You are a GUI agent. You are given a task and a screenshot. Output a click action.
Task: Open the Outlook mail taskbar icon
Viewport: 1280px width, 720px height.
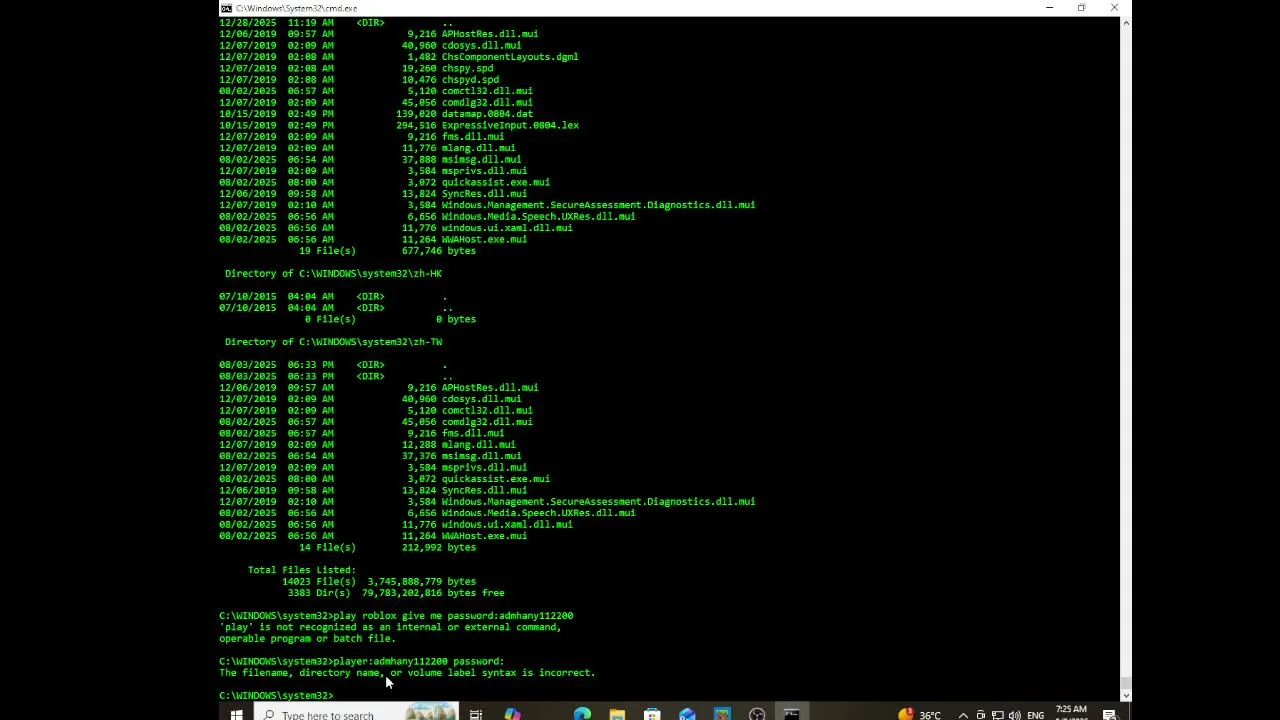[x=687, y=714]
